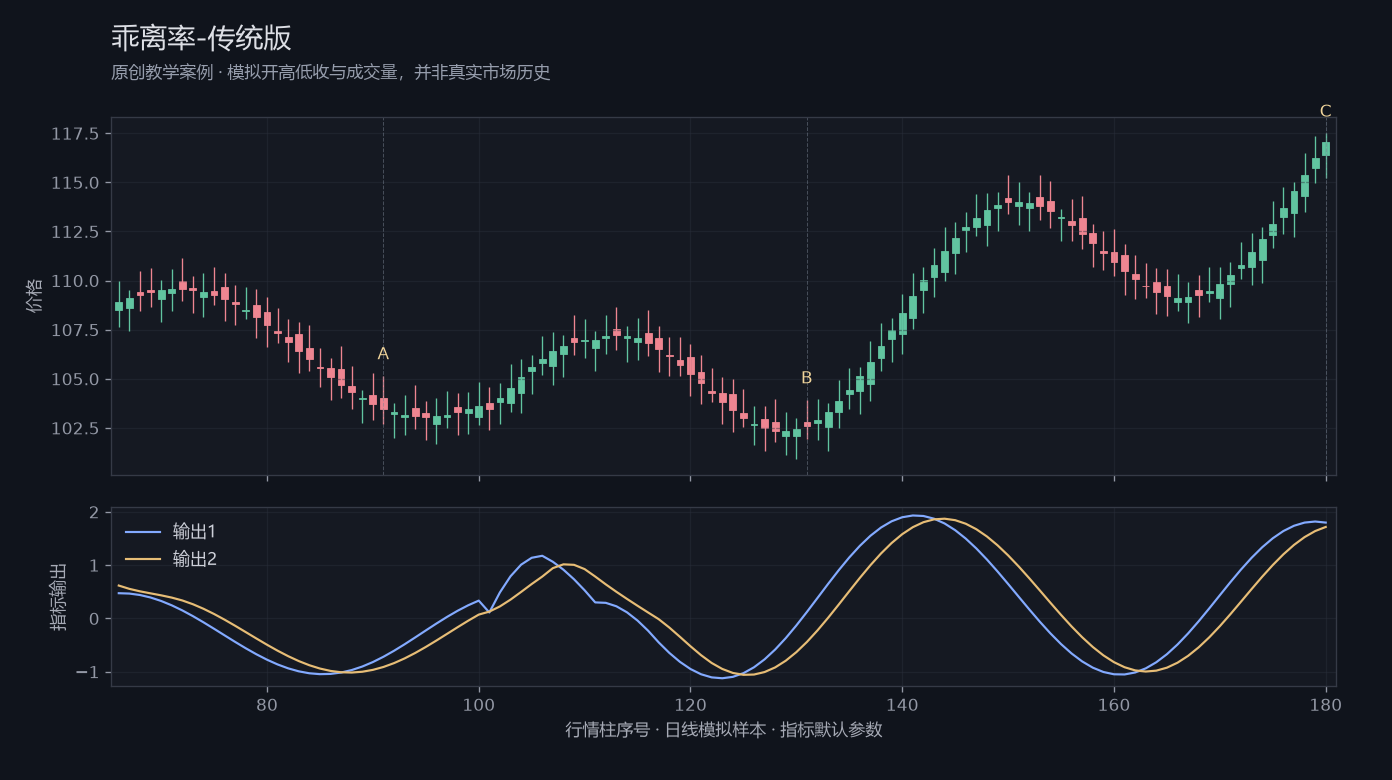Screen dimensions: 1392x780
Task: Click the 输出1 legend entry
Action: (x=194, y=531)
